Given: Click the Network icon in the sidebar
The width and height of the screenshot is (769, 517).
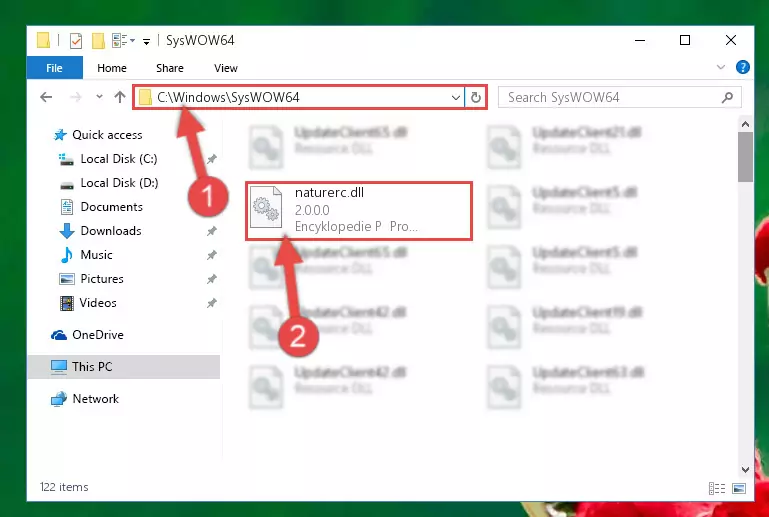Looking at the screenshot, I should tap(59, 399).
